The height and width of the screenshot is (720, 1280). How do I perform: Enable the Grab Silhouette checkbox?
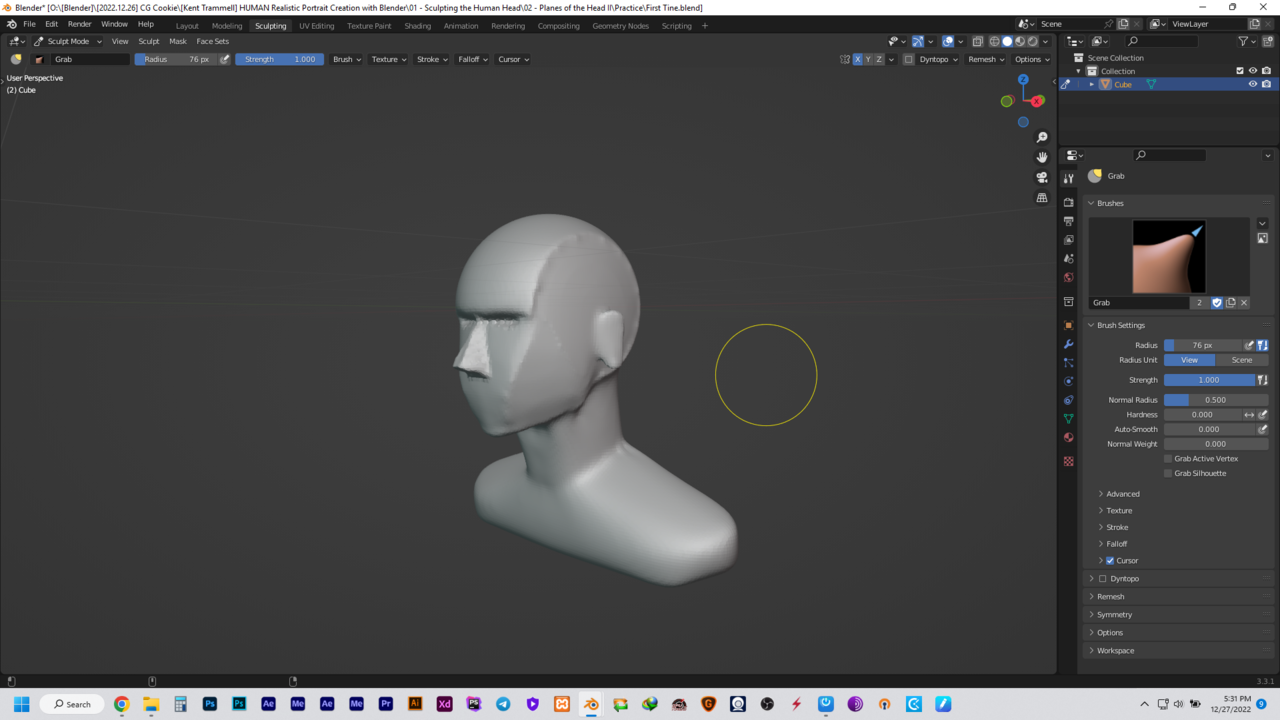coord(1167,473)
